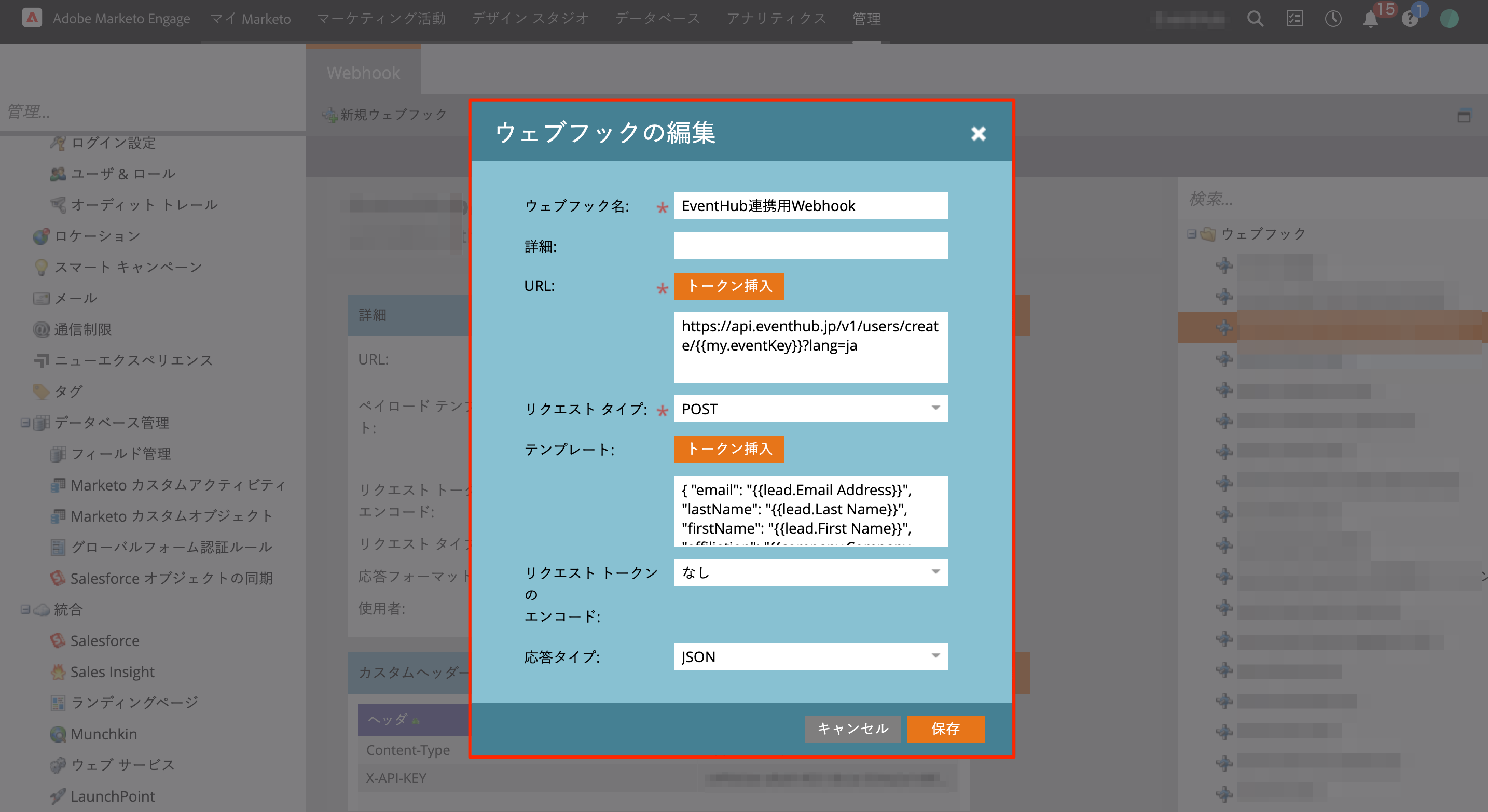Click トークン挿入 button for URL
Image resolution: width=1488 pixels, height=812 pixels.
pyautogui.click(x=729, y=286)
